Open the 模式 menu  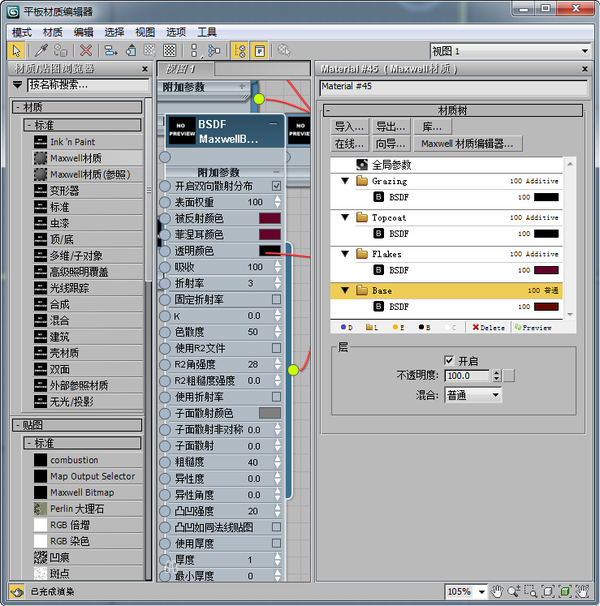coord(22,32)
